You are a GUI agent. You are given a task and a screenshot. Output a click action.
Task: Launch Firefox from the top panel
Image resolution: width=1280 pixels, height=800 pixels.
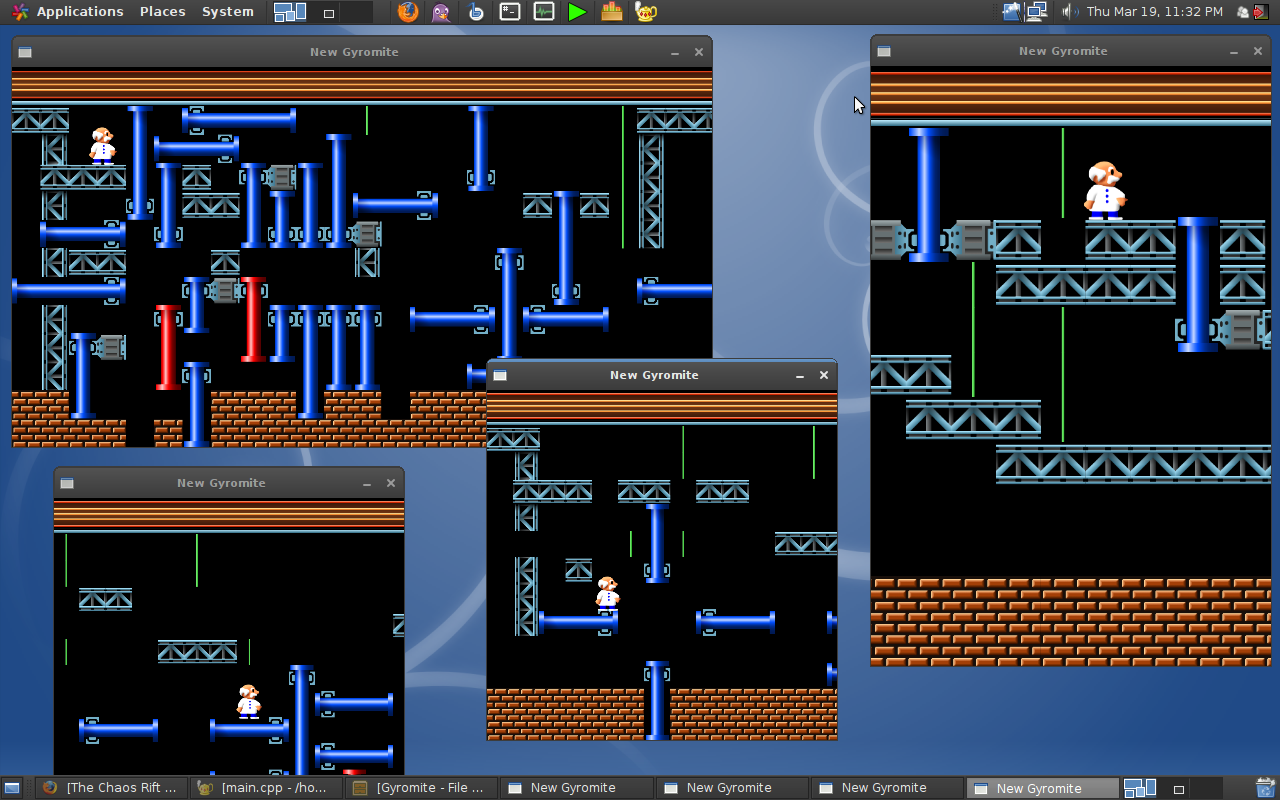(x=407, y=12)
